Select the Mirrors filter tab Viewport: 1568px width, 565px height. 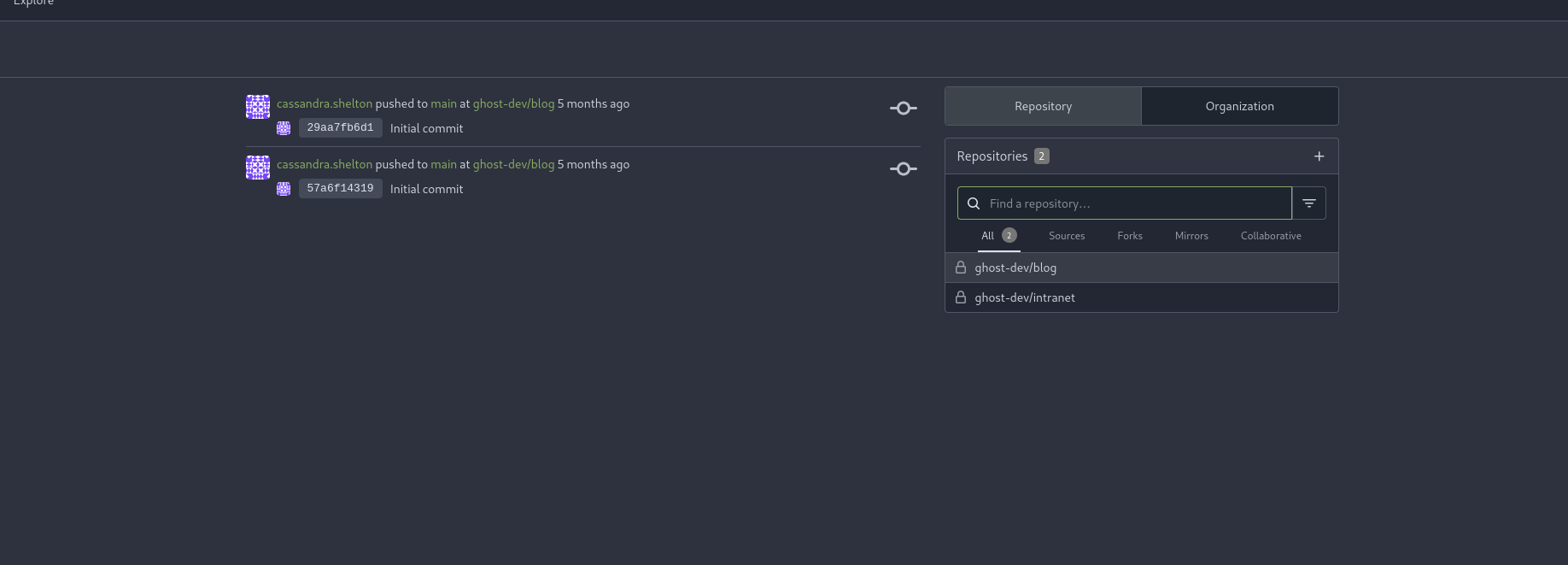(1191, 236)
